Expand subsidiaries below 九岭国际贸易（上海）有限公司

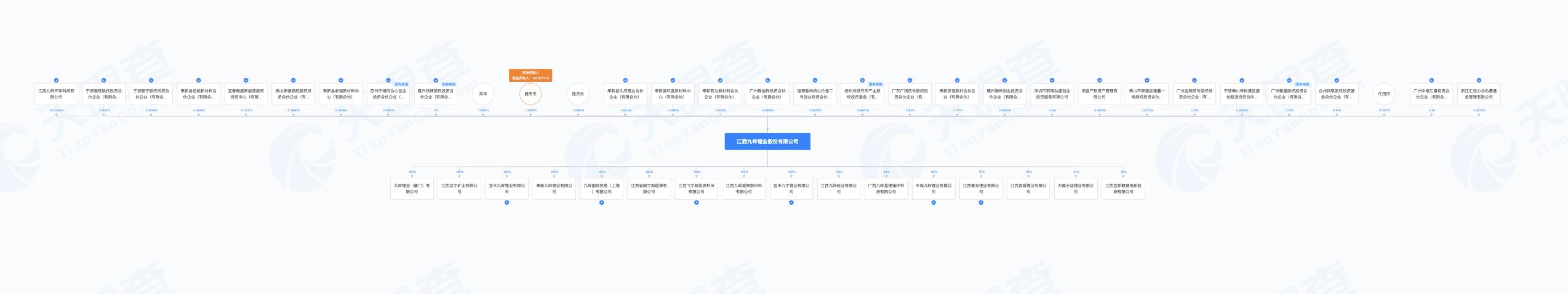coord(601,202)
